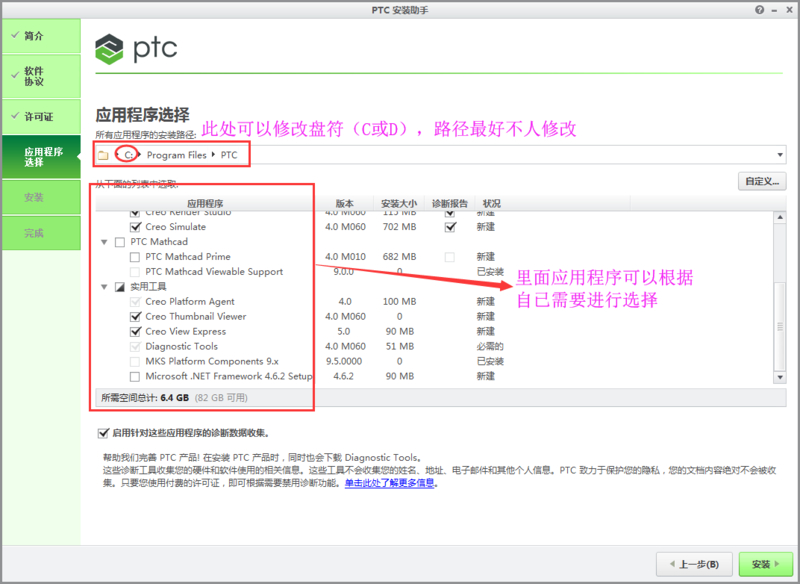The width and height of the screenshot is (800, 584).
Task: Disable 启用针对这些应用程序的诊断数据收集 checkbox
Action: [103, 433]
